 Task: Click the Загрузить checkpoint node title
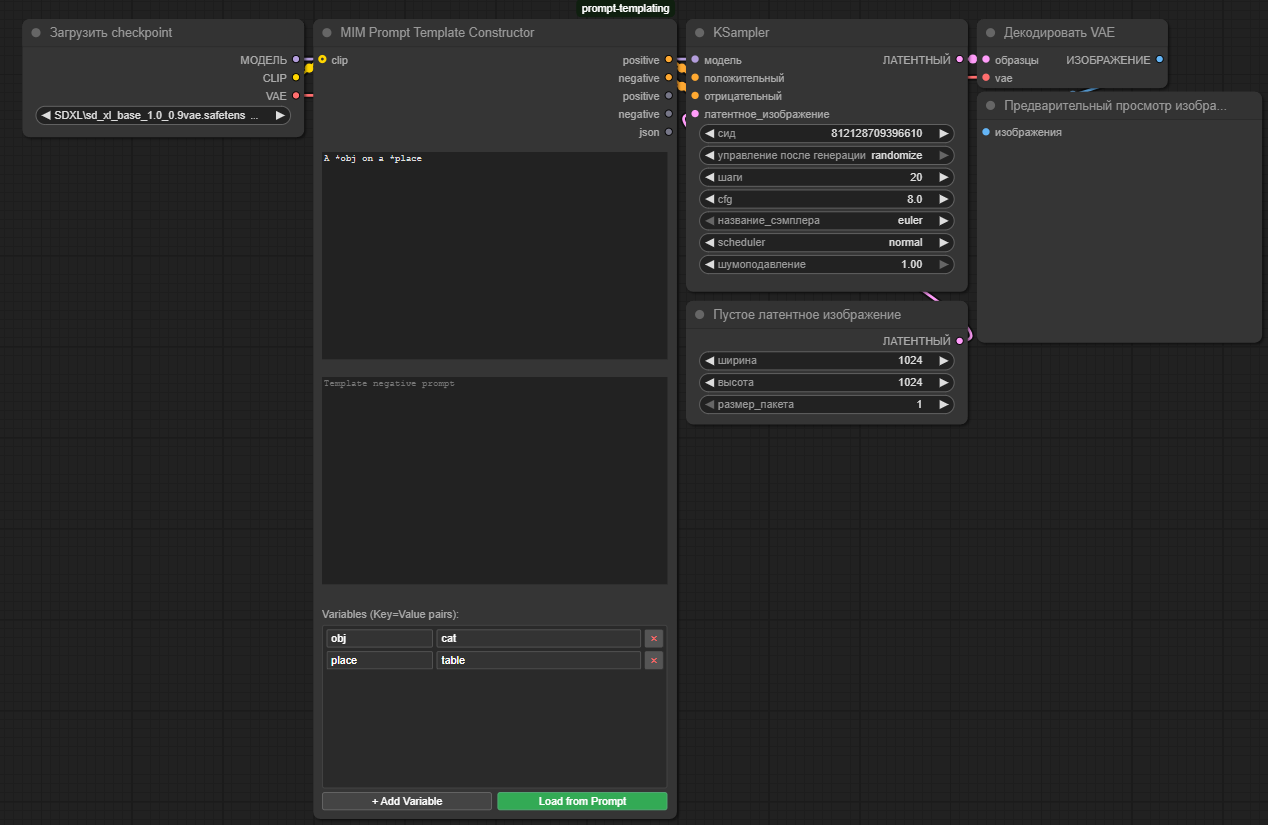tap(111, 33)
